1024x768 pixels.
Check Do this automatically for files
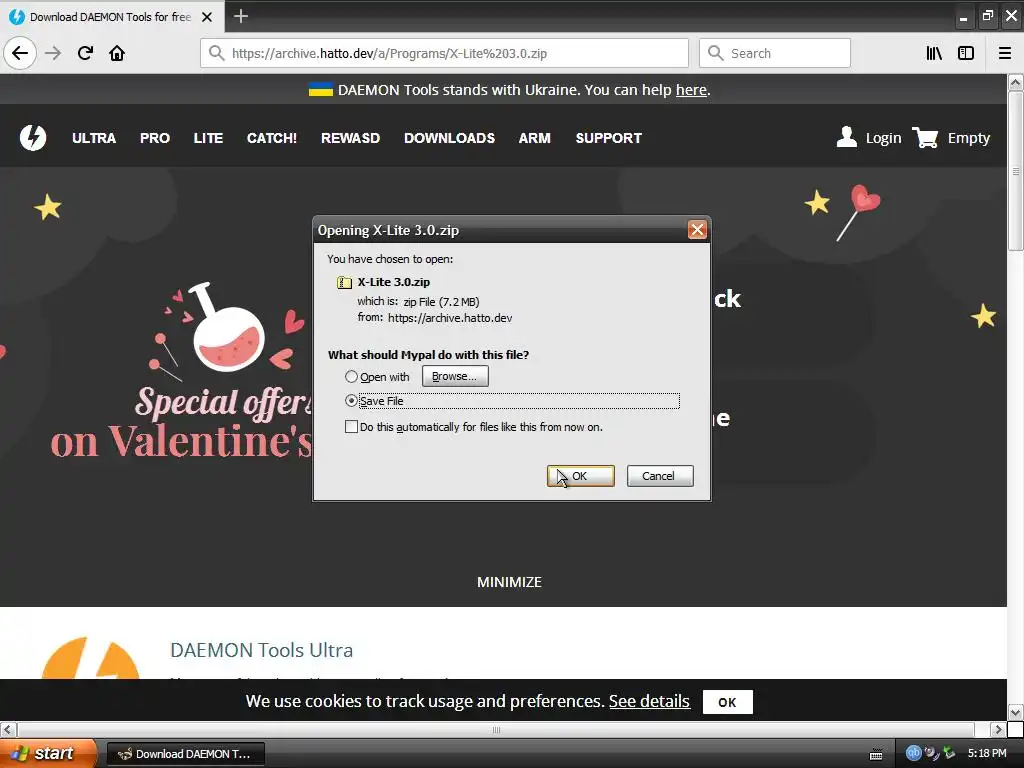click(x=351, y=426)
